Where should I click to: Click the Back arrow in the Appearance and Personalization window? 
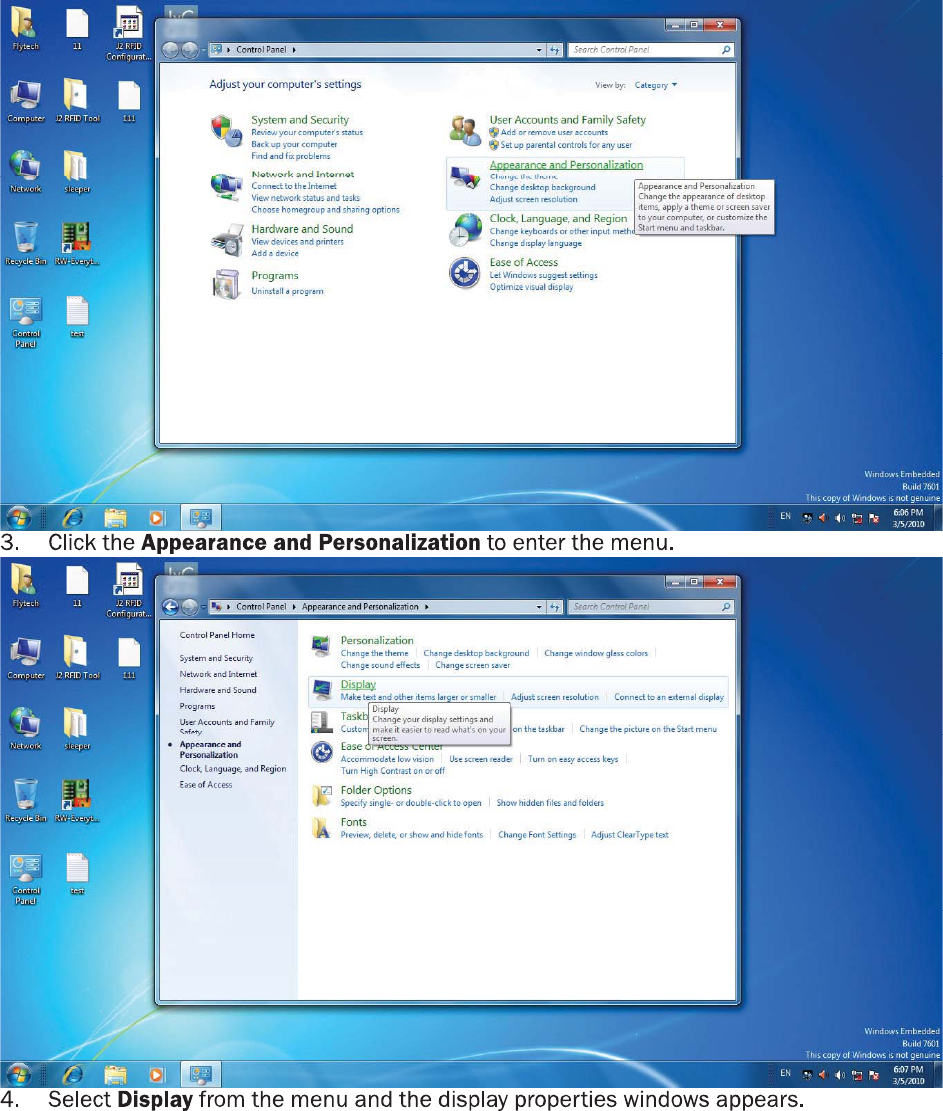coord(170,607)
